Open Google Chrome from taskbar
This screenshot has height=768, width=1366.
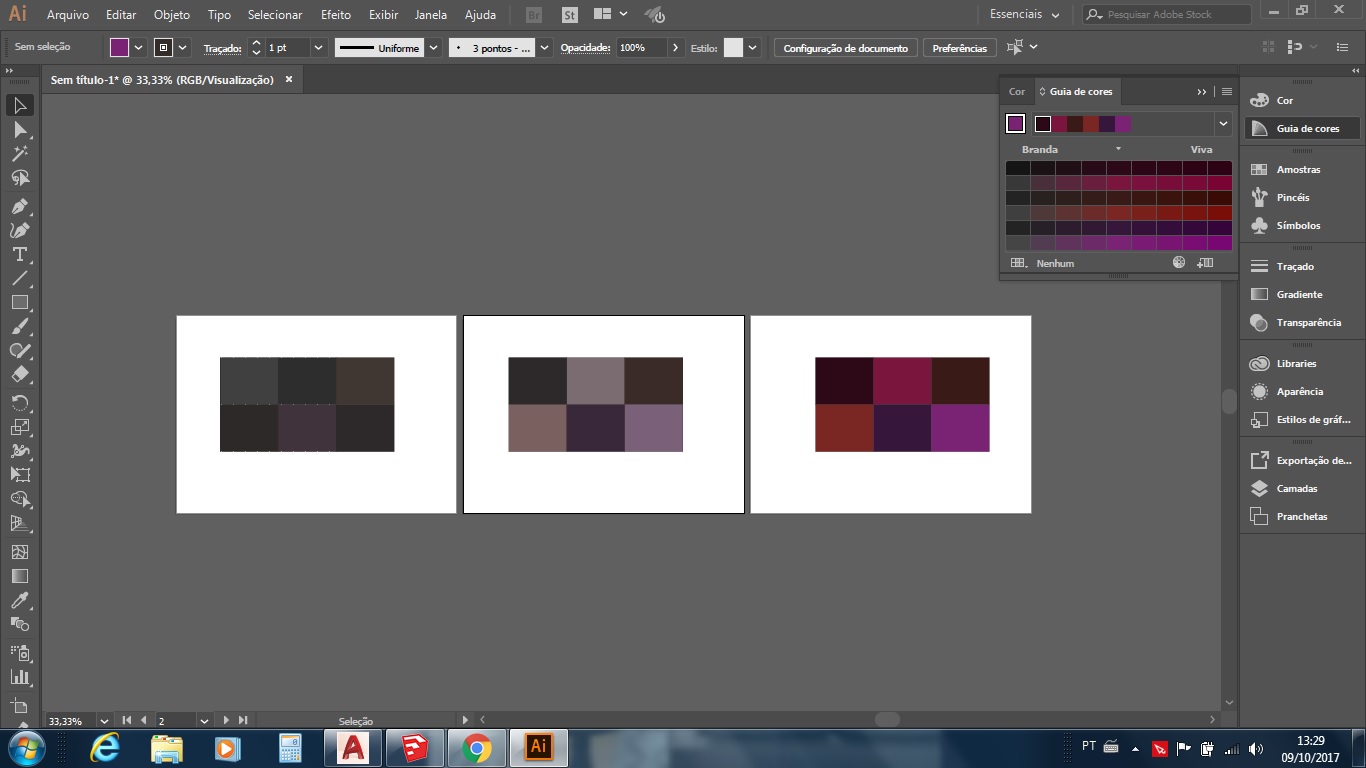477,748
